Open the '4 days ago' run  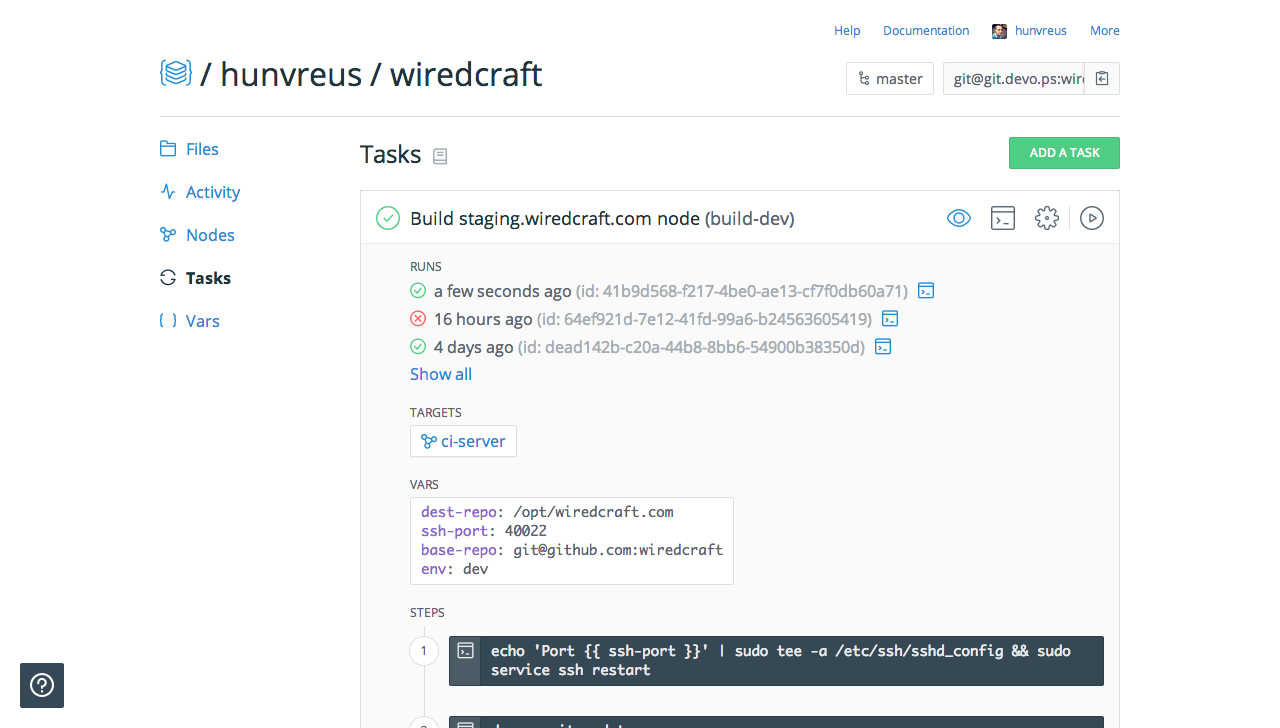pyautogui.click(x=474, y=347)
